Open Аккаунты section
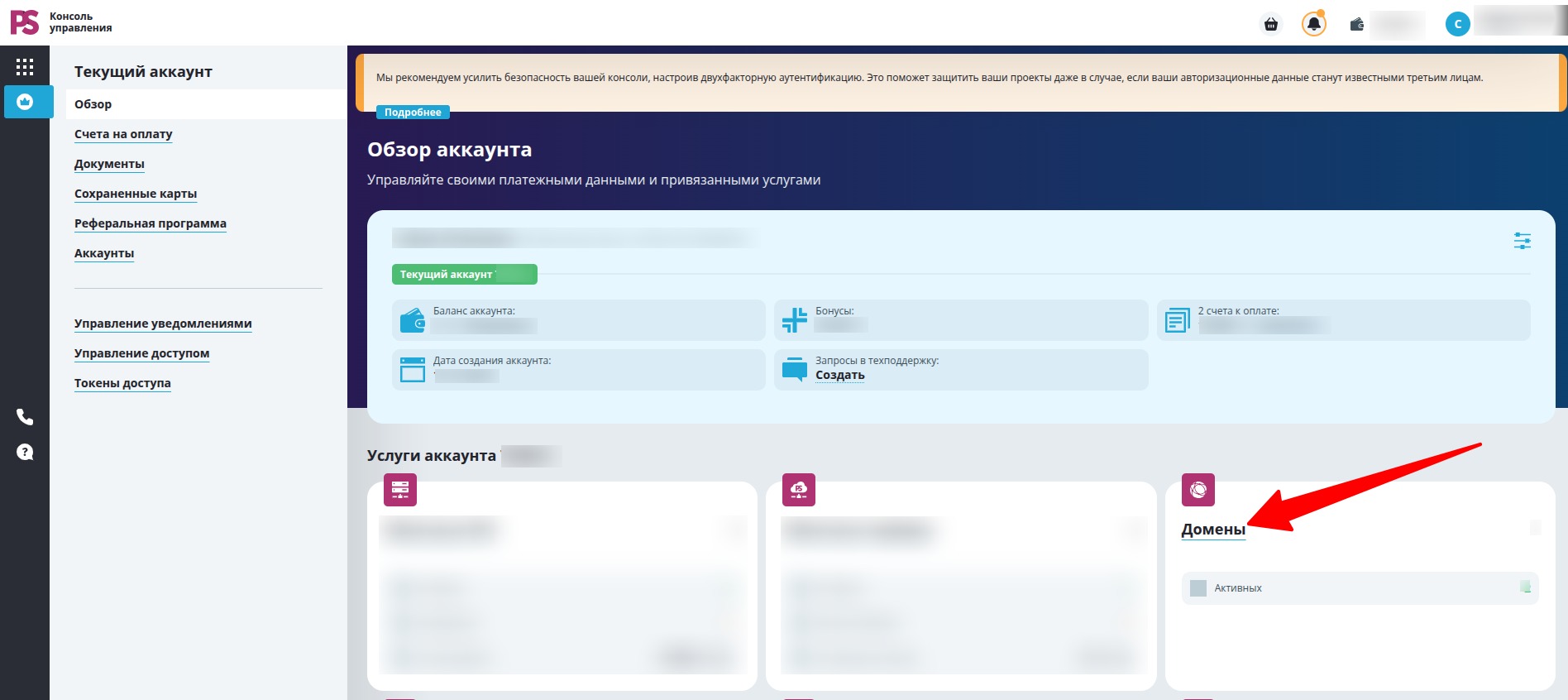This screenshot has width=1568, height=700. click(x=104, y=253)
